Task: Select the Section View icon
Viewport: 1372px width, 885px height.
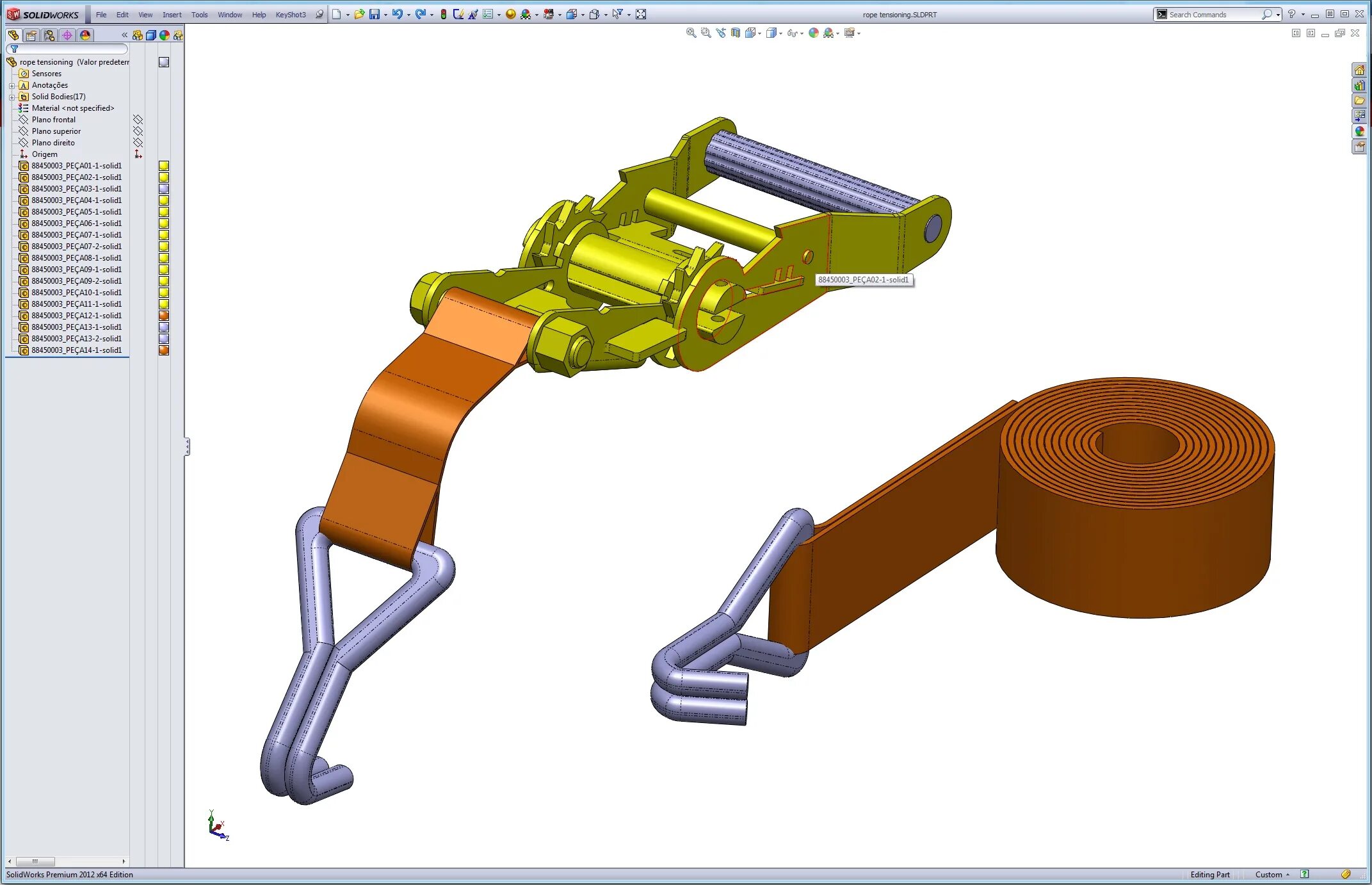Action: [x=736, y=33]
